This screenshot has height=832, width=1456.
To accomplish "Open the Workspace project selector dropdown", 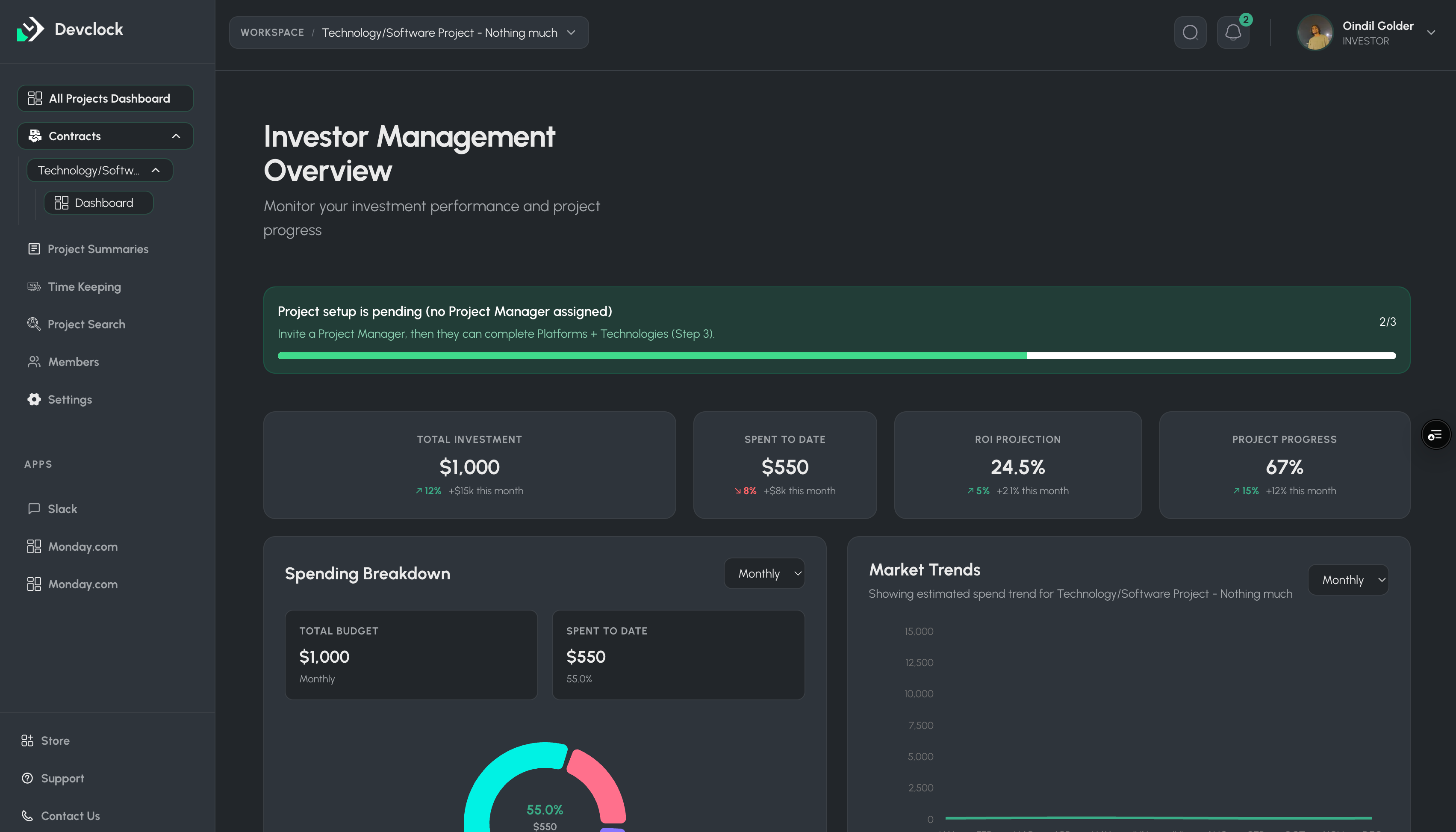I will (x=409, y=32).
